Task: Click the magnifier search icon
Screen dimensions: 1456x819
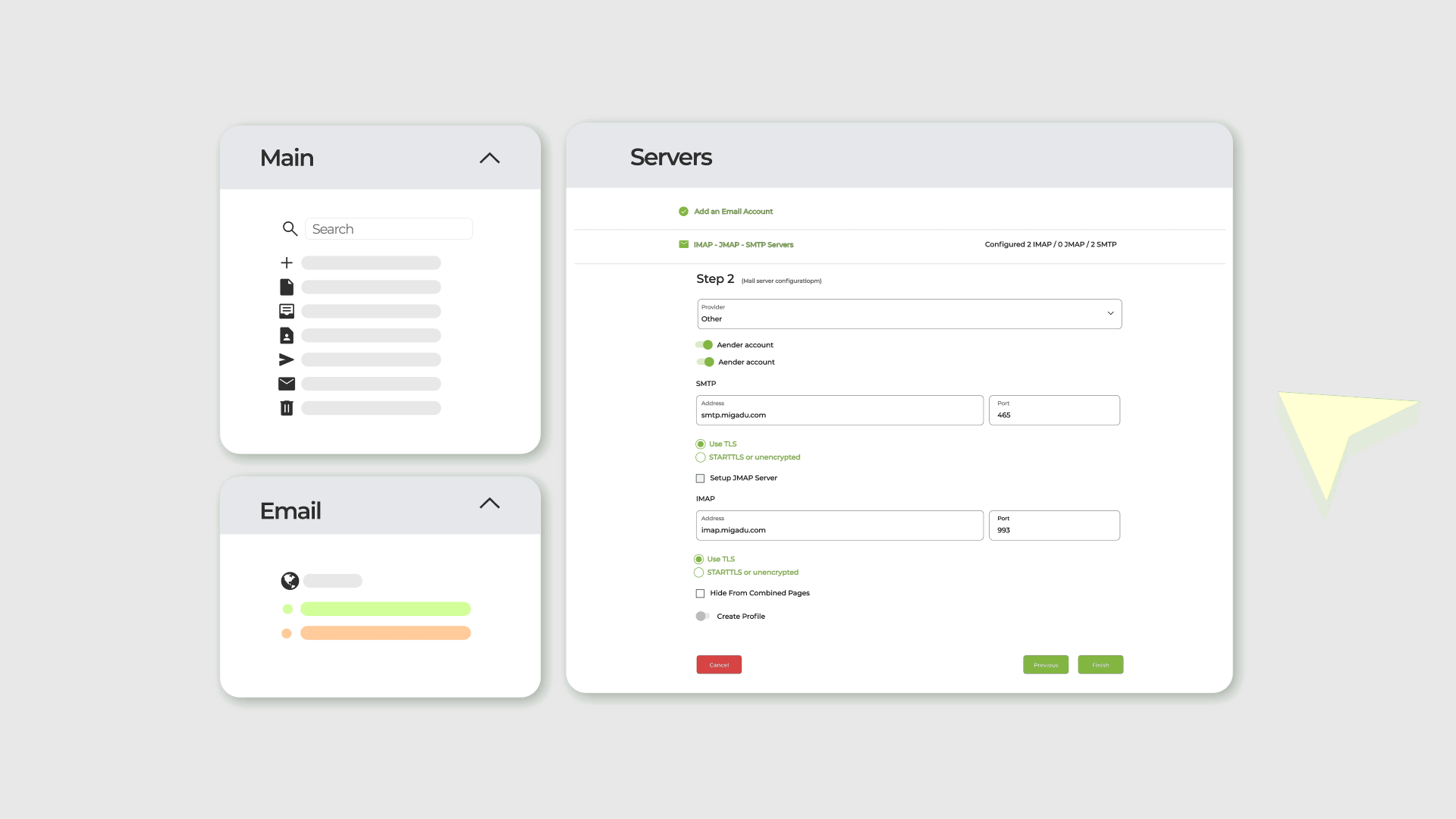Action: [290, 228]
